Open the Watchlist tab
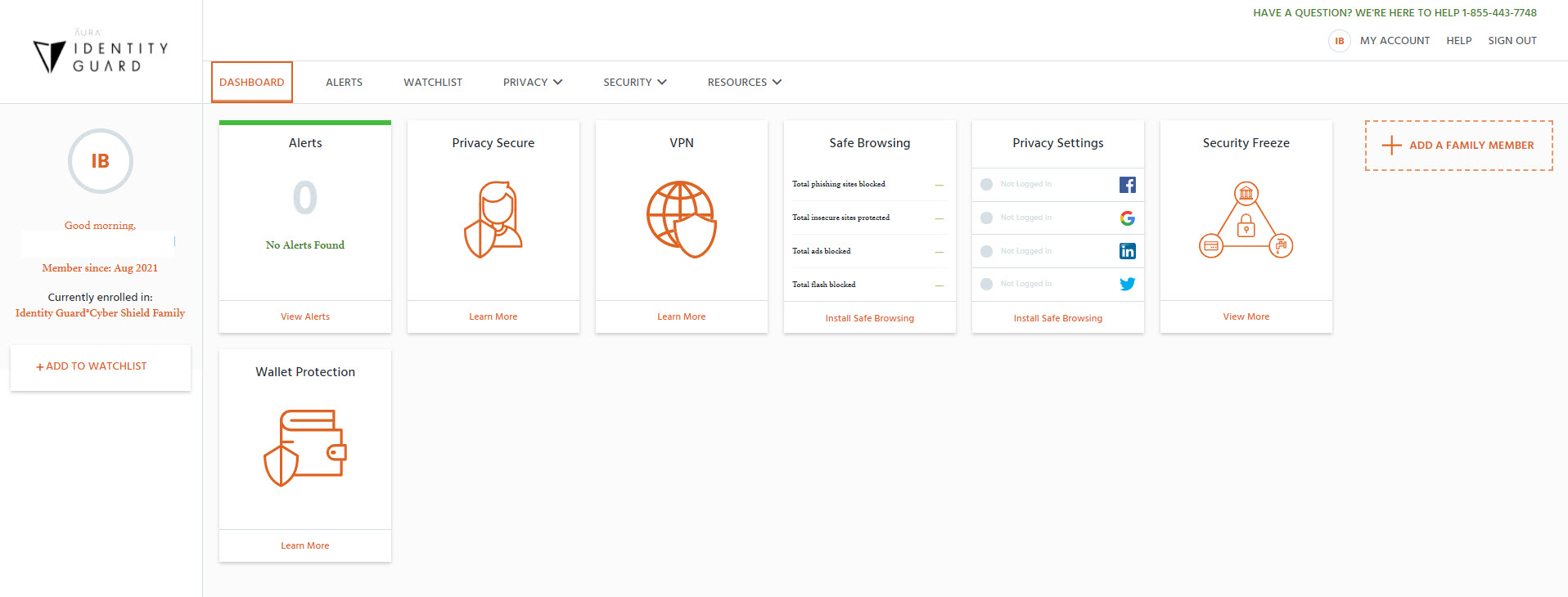The width and height of the screenshot is (1568, 597). 433,83
